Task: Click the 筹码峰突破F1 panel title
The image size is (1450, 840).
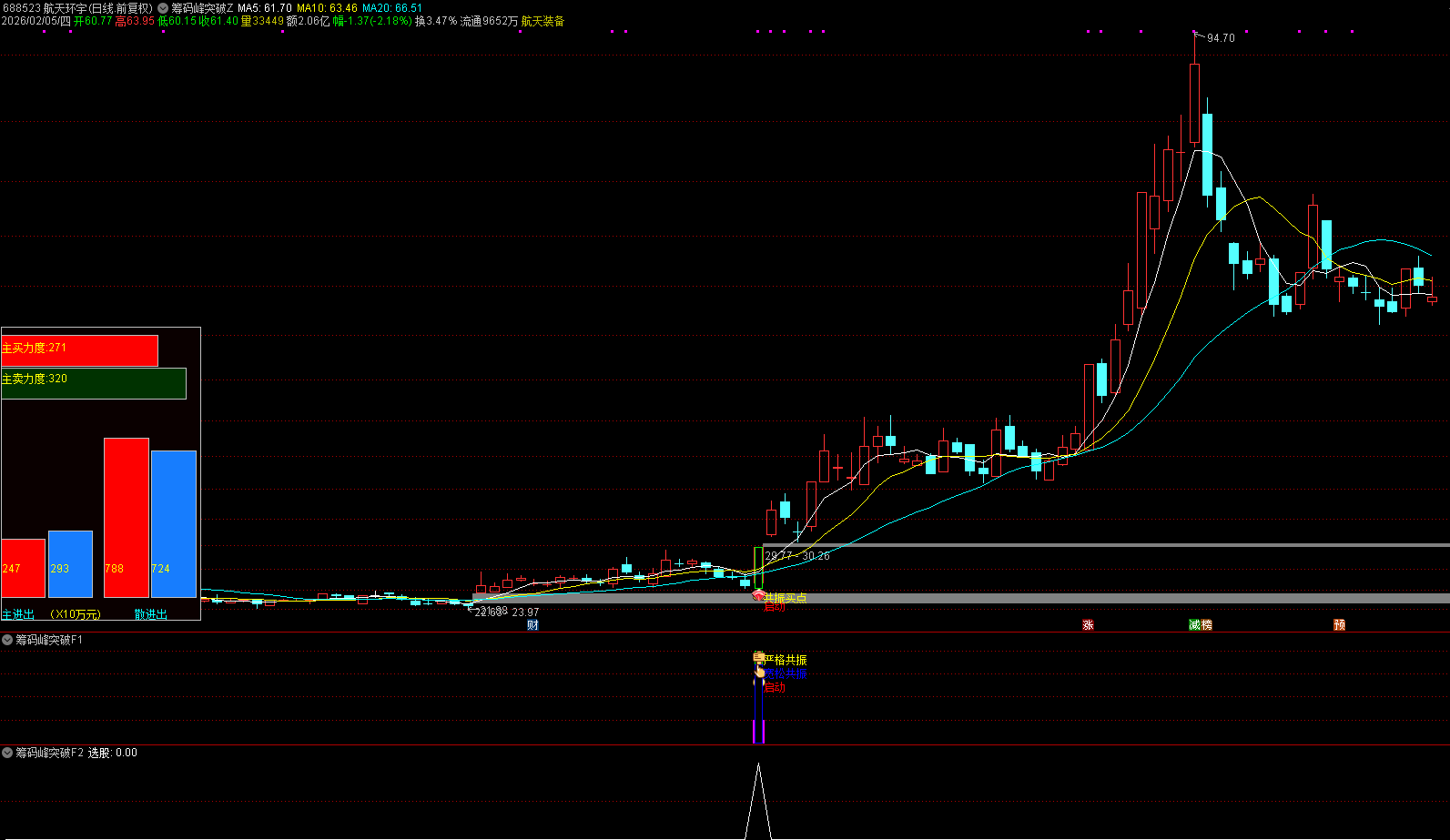Action: (x=49, y=640)
